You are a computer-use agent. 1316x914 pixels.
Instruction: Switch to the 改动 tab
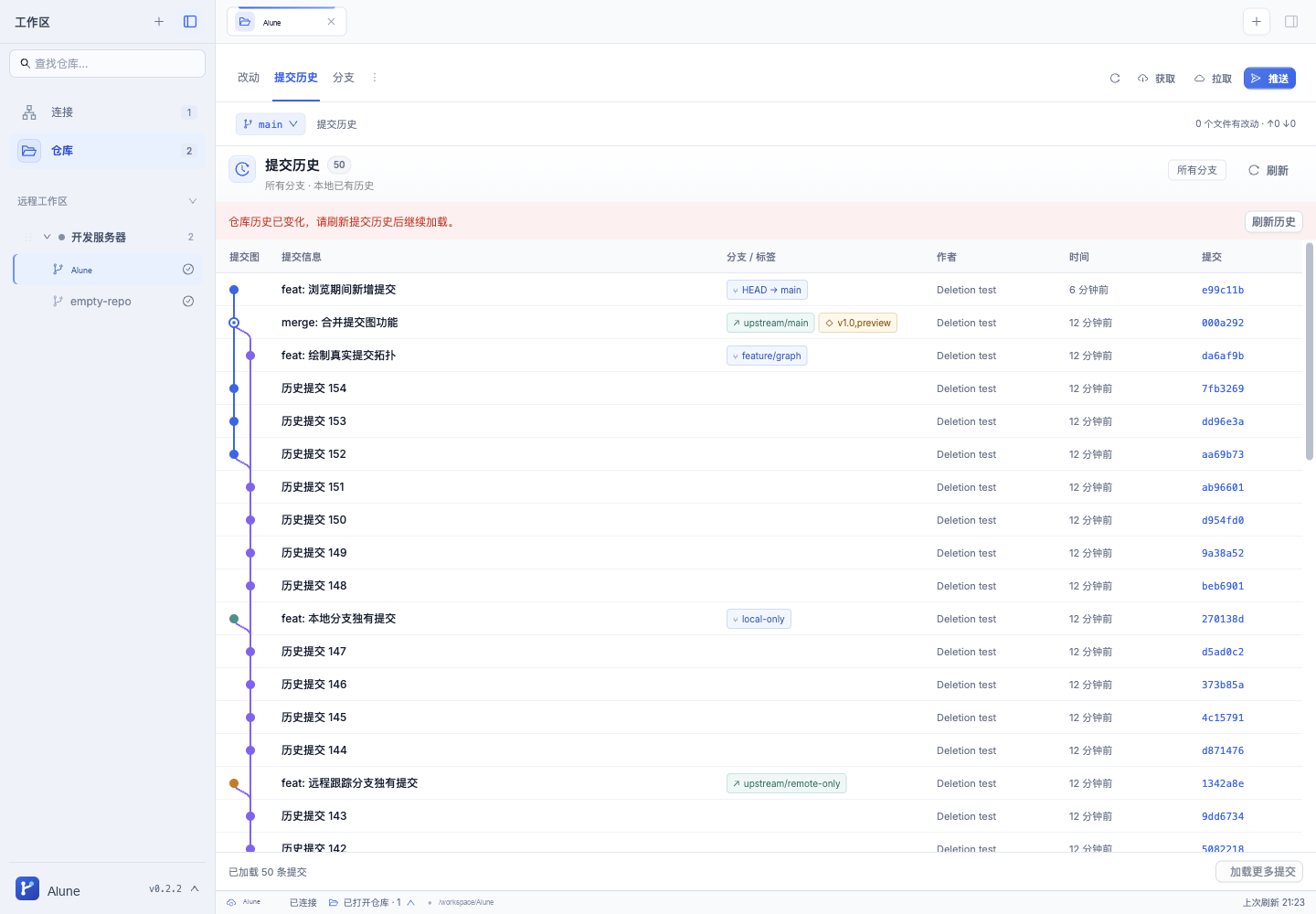click(x=249, y=78)
